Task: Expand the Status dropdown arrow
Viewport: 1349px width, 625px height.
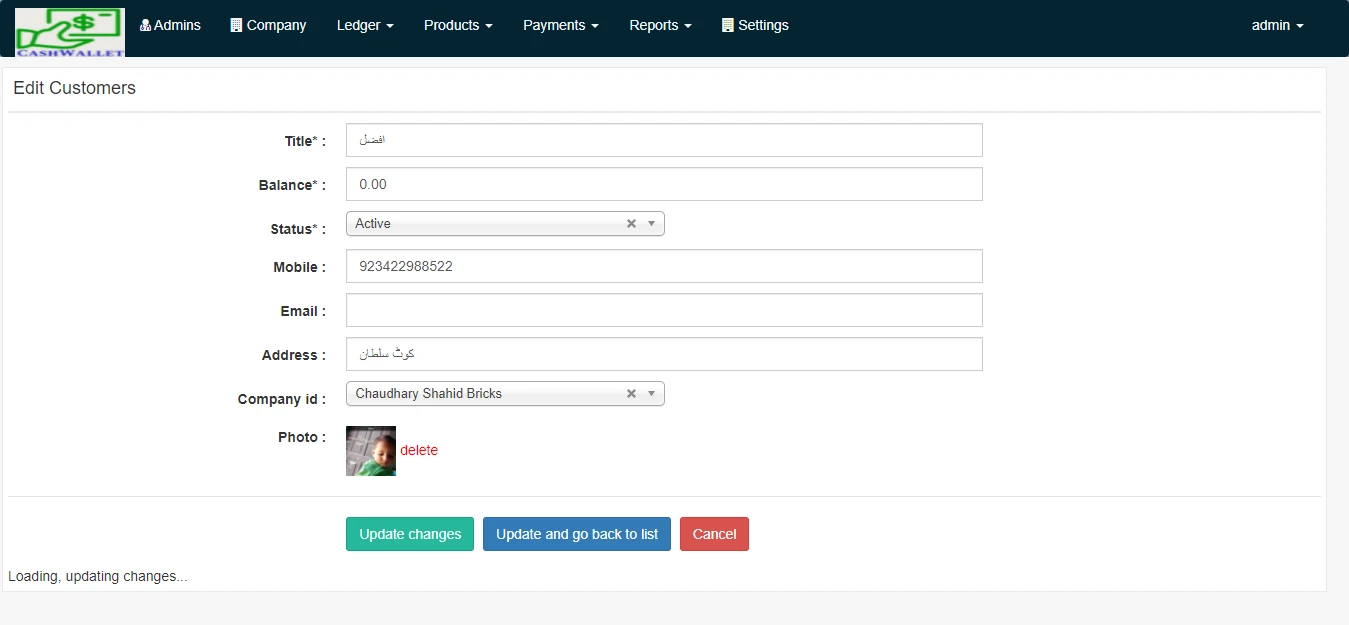Action: (x=651, y=224)
